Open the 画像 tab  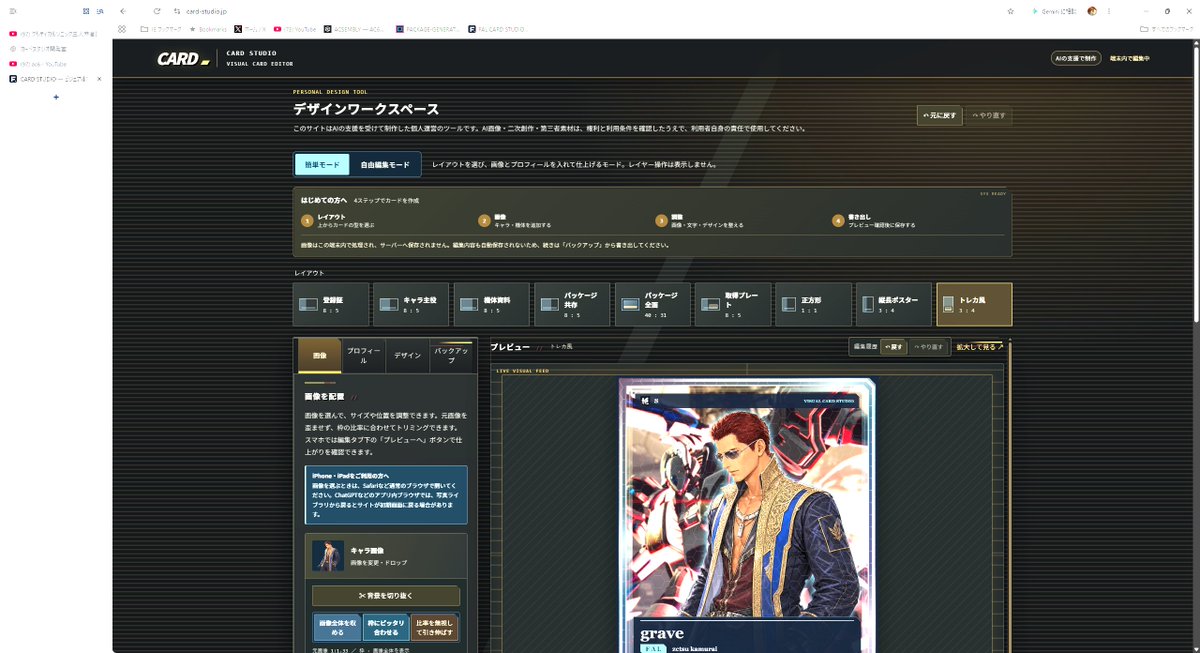319,355
